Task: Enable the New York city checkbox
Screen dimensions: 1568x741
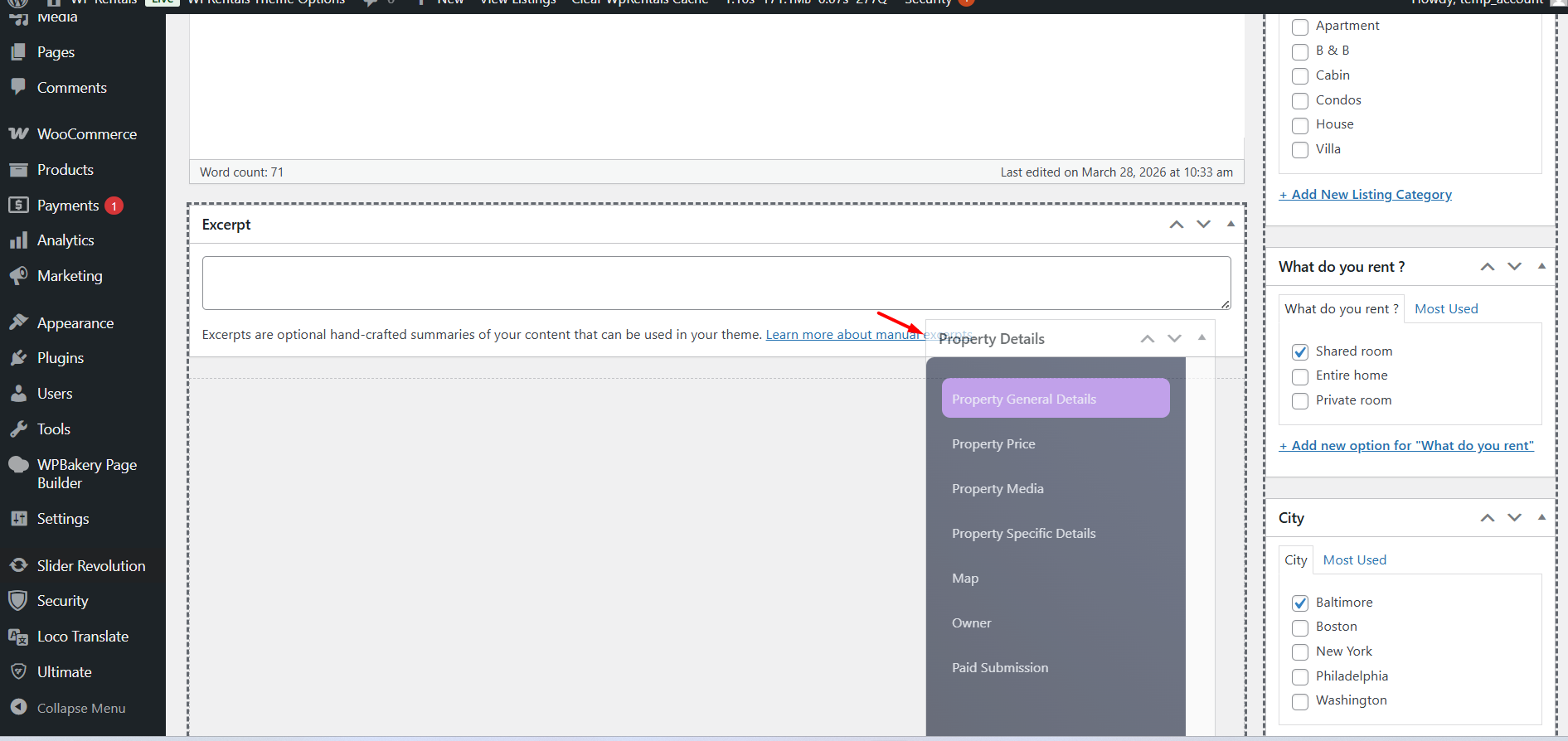Action: (x=1300, y=652)
